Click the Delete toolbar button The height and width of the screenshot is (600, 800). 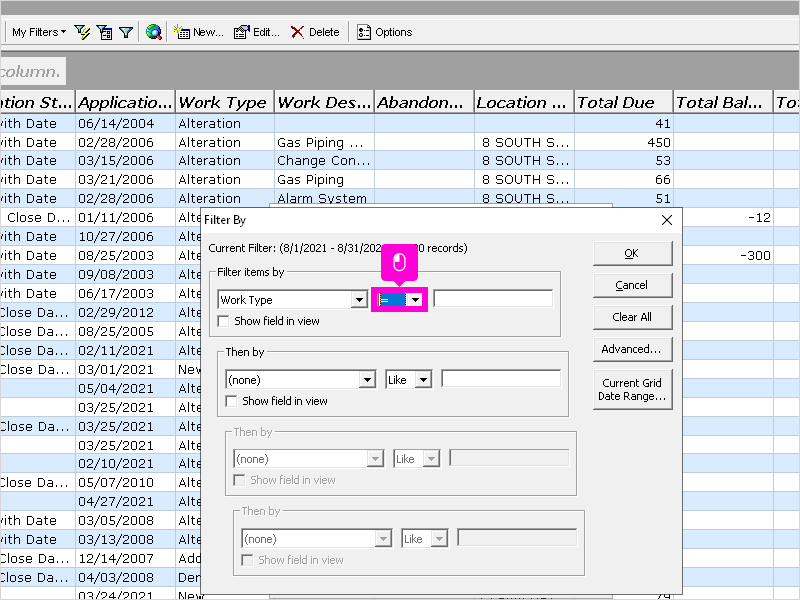click(315, 32)
